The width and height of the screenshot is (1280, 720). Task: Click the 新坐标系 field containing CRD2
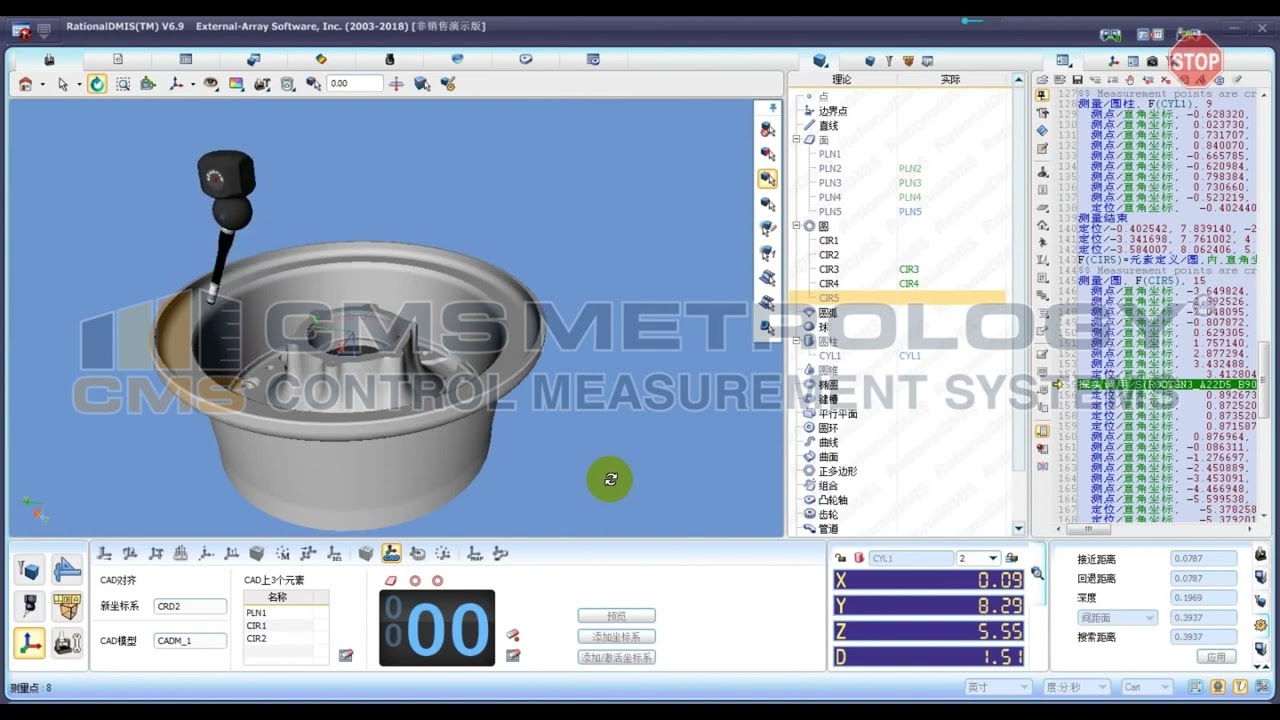coord(190,606)
